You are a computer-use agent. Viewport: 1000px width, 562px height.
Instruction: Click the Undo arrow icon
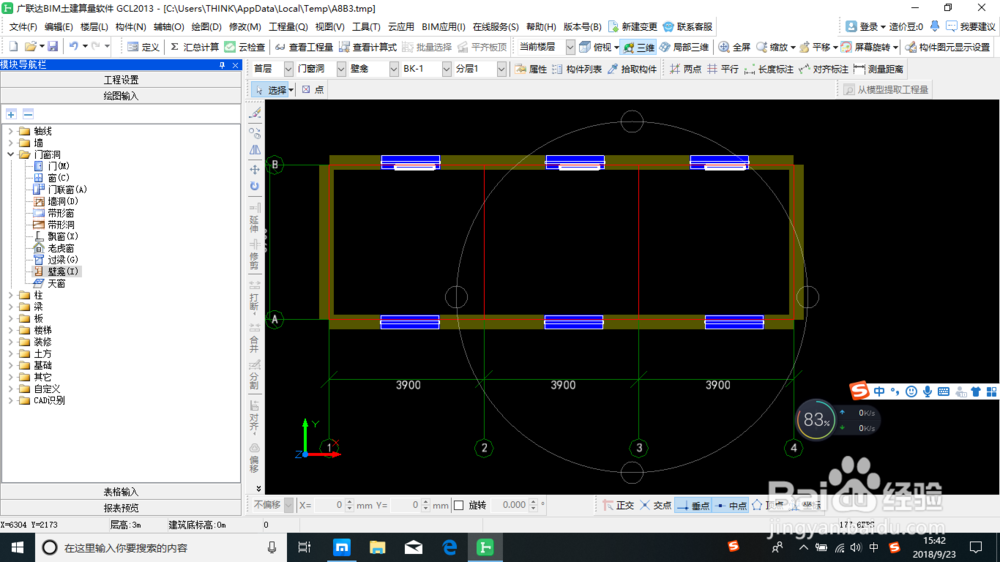[74, 47]
